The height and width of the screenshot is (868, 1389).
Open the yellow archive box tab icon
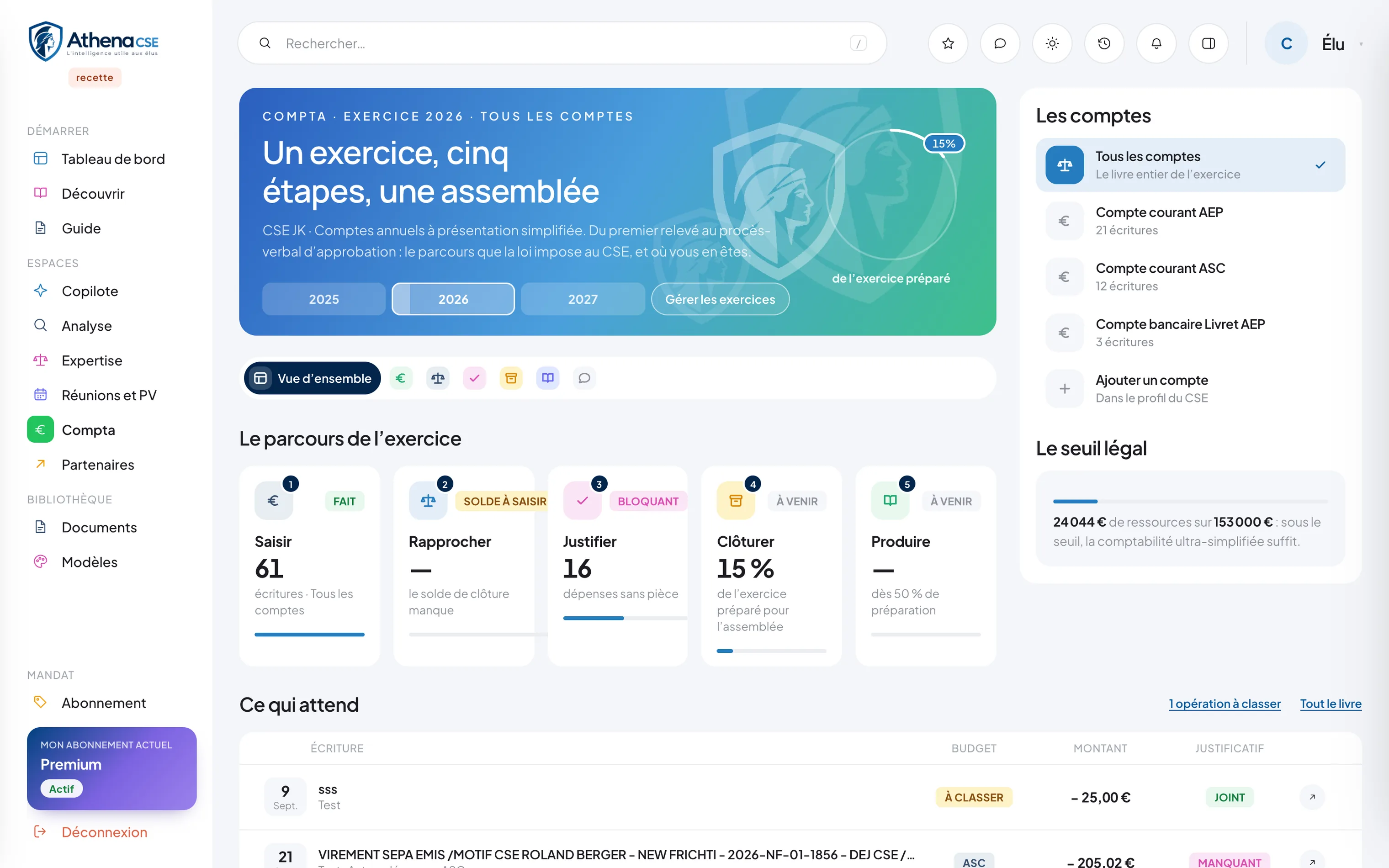click(511, 378)
